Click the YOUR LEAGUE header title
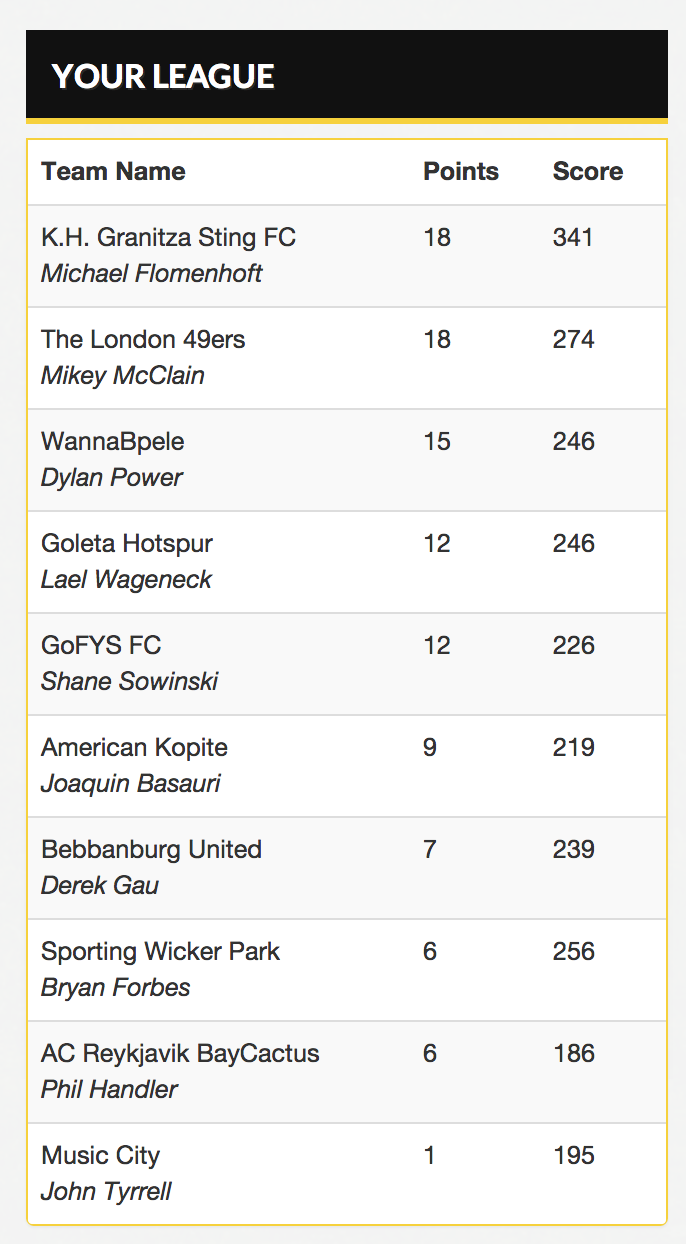Screen dimensions: 686x1244 click(163, 77)
